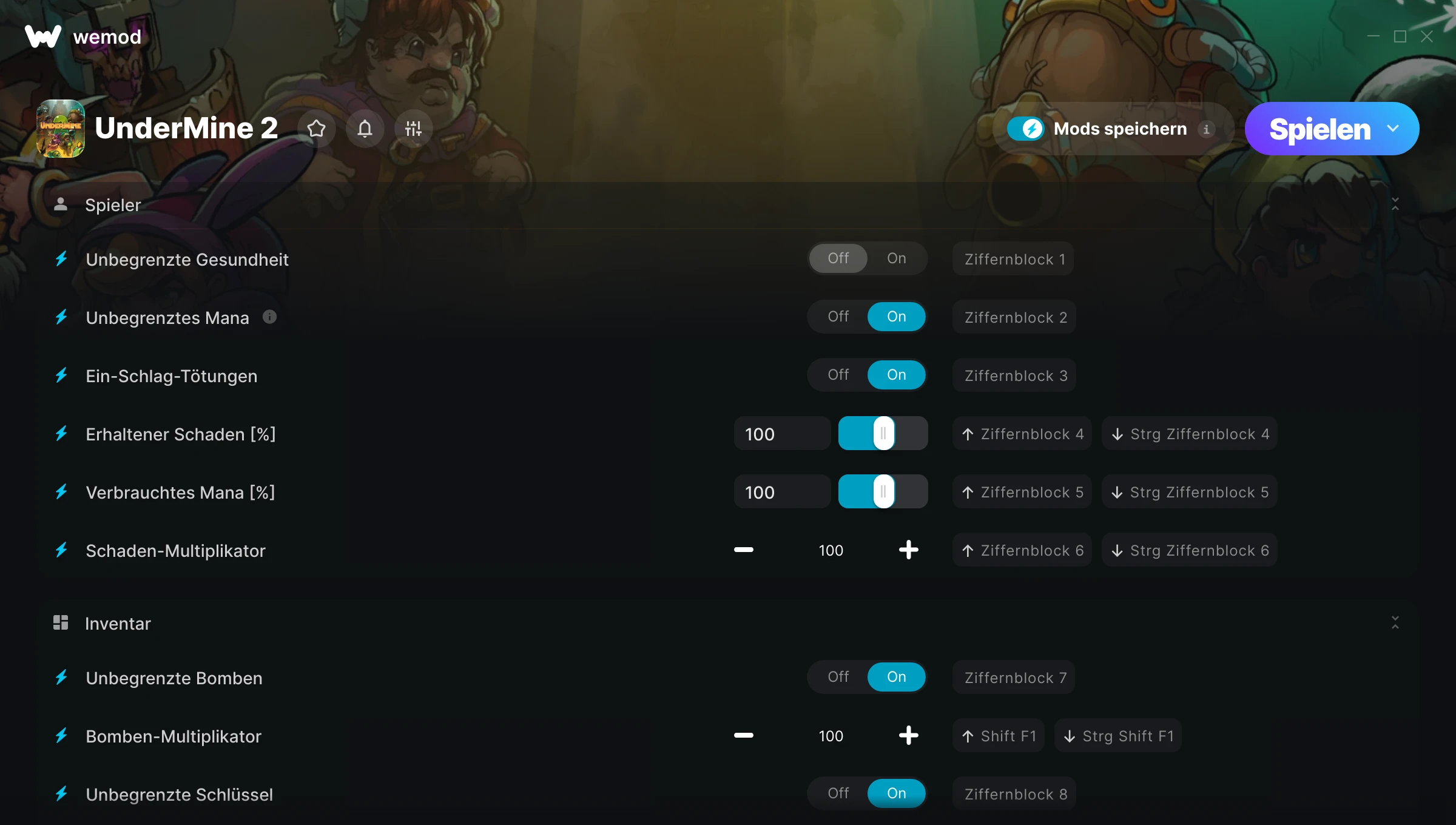1456x825 pixels.
Task: Turn off Unbegrenzte Bomben
Action: click(838, 677)
